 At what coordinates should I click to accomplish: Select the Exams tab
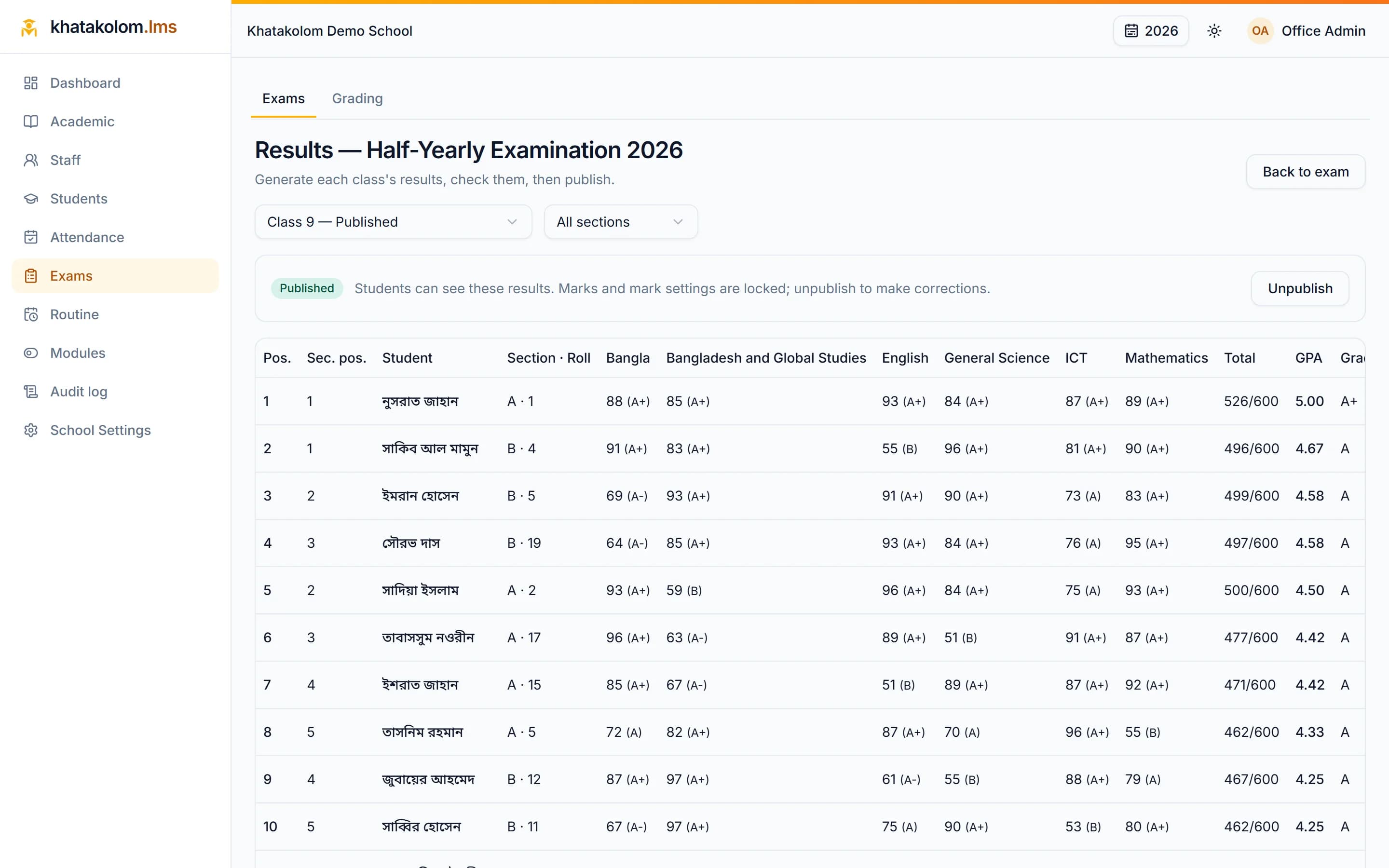pyautogui.click(x=284, y=98)
